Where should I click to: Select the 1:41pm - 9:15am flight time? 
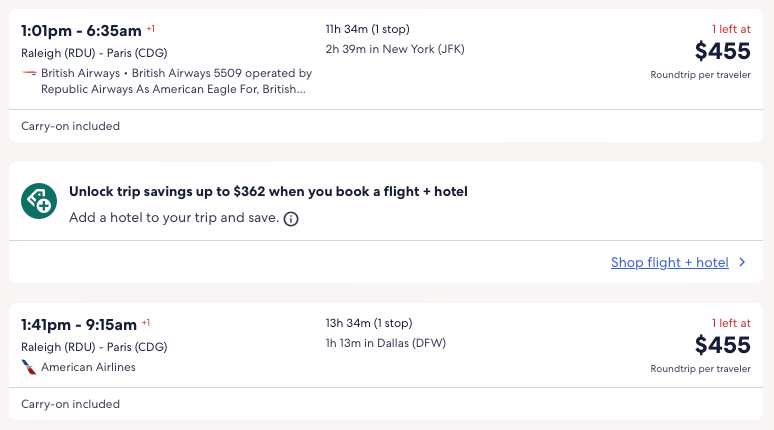coord(79,325)
